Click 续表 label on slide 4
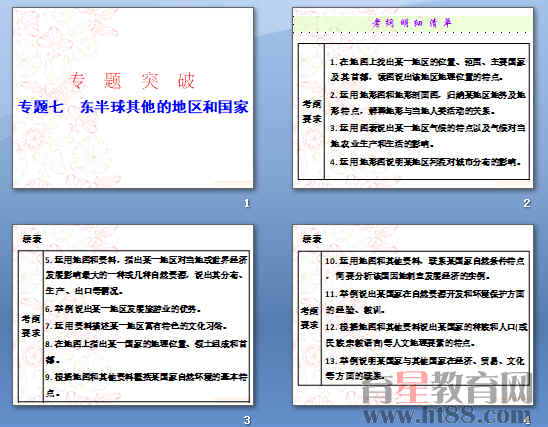548x427 pixels. 312,239
